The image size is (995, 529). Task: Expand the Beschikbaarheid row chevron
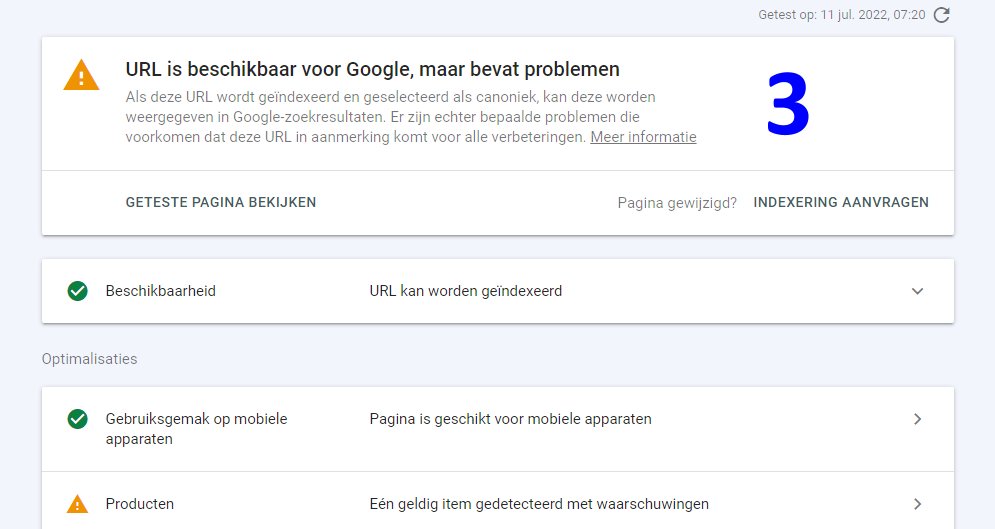pos(917,291)
